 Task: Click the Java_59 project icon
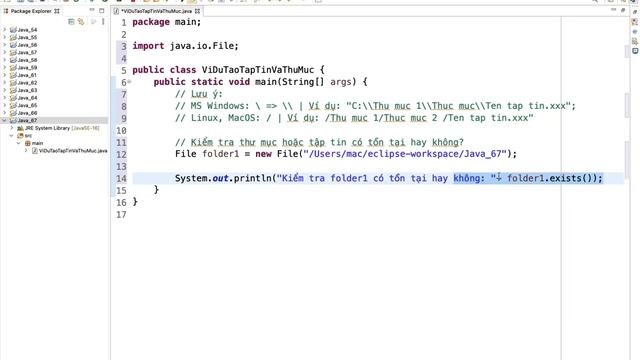point(13,67)
